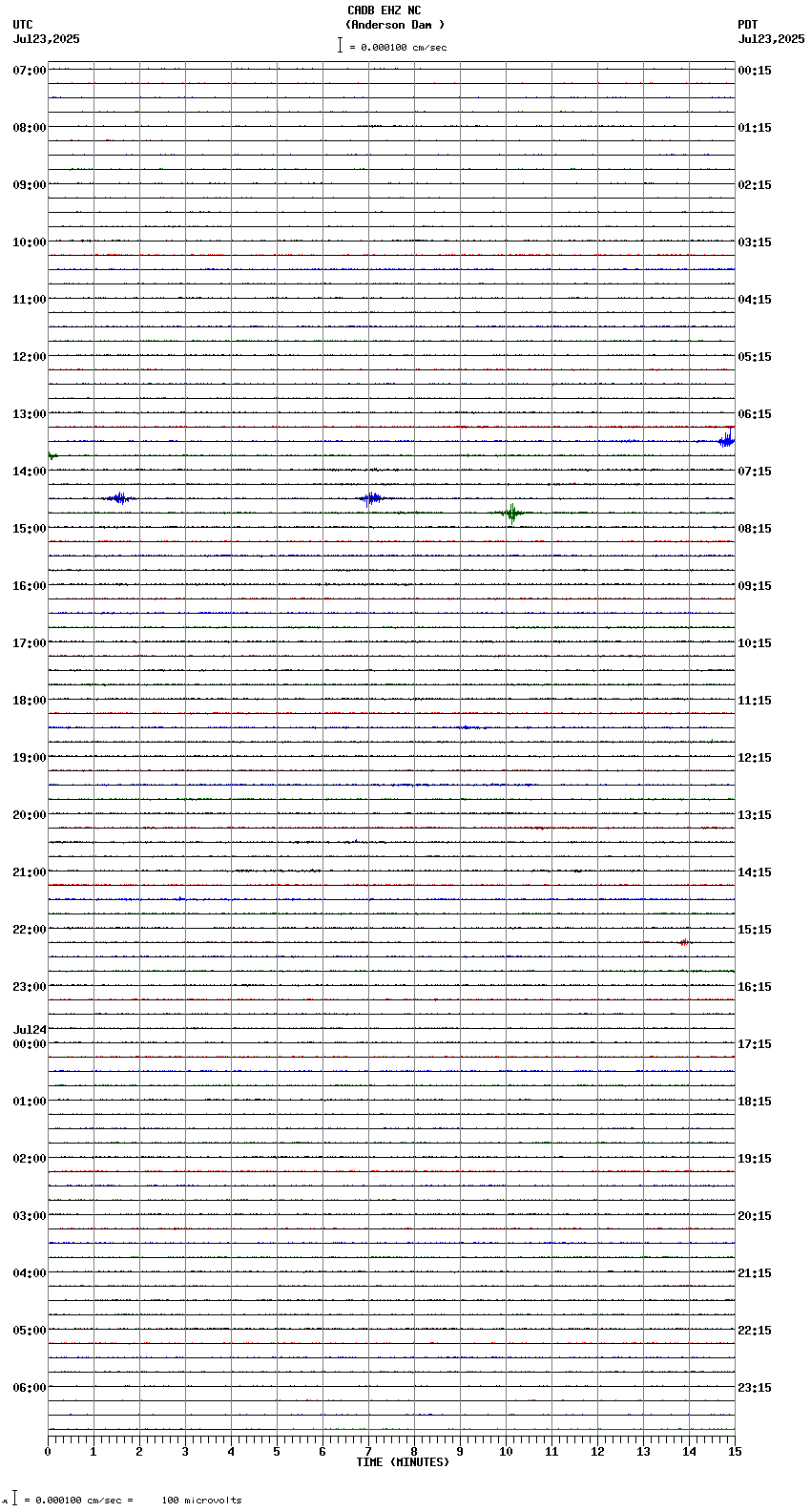811x1512 pixels.
Task: Click the '17:00' UTC time label
Action: pos(30,643)
